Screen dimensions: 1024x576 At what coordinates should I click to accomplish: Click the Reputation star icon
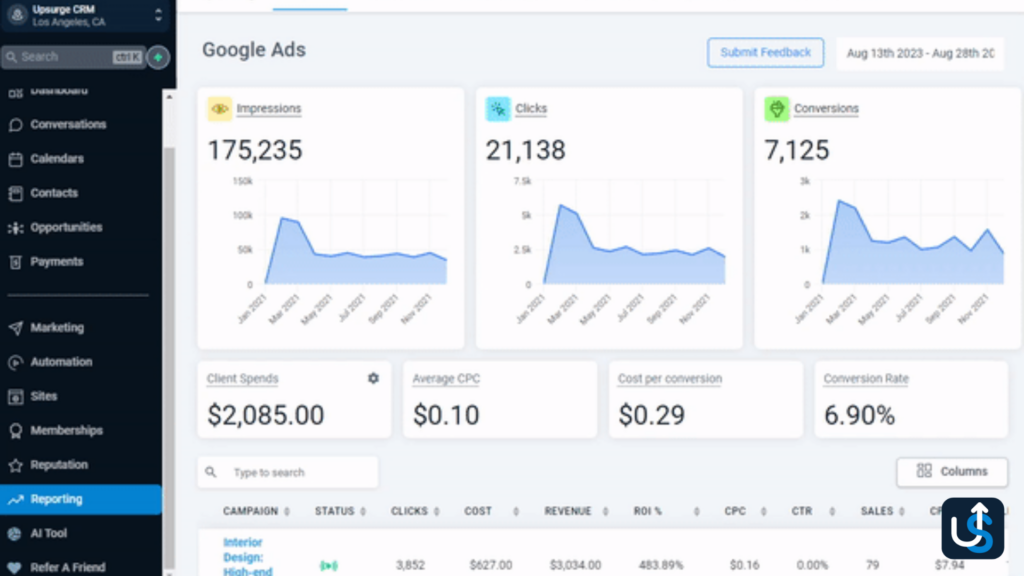click(x=16, y=465)
